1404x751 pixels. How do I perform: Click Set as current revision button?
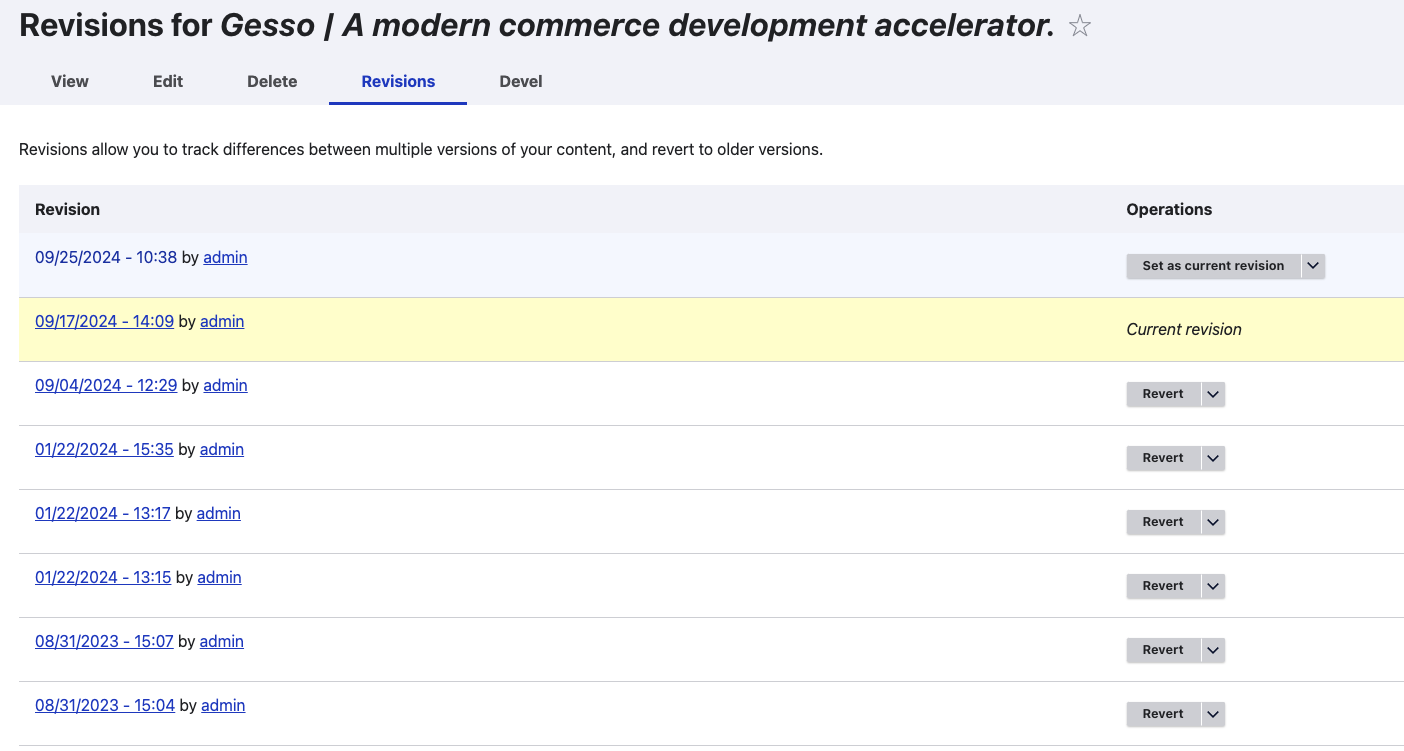pos(1213,266)
